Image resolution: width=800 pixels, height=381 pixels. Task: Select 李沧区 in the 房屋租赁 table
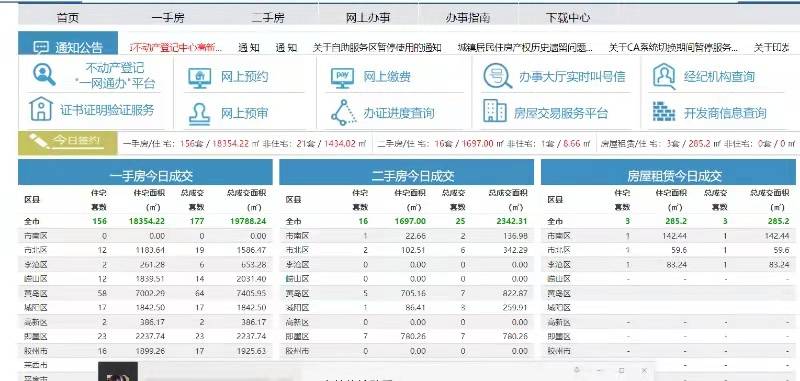click(x=559, y=265)
